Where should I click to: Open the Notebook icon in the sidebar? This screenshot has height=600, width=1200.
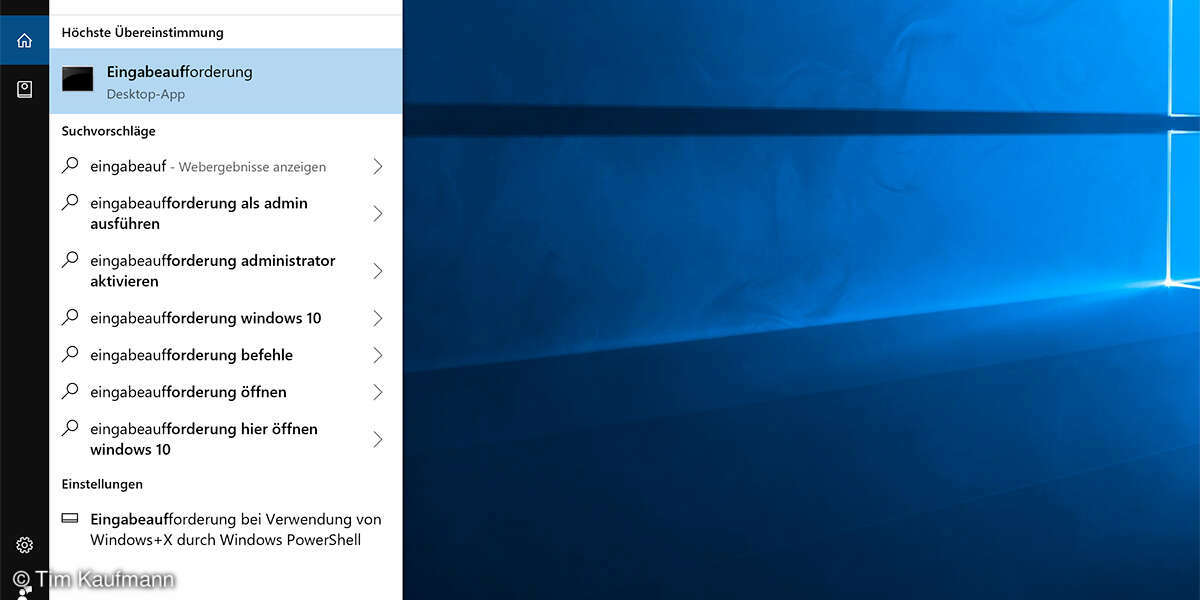(24, 90)
